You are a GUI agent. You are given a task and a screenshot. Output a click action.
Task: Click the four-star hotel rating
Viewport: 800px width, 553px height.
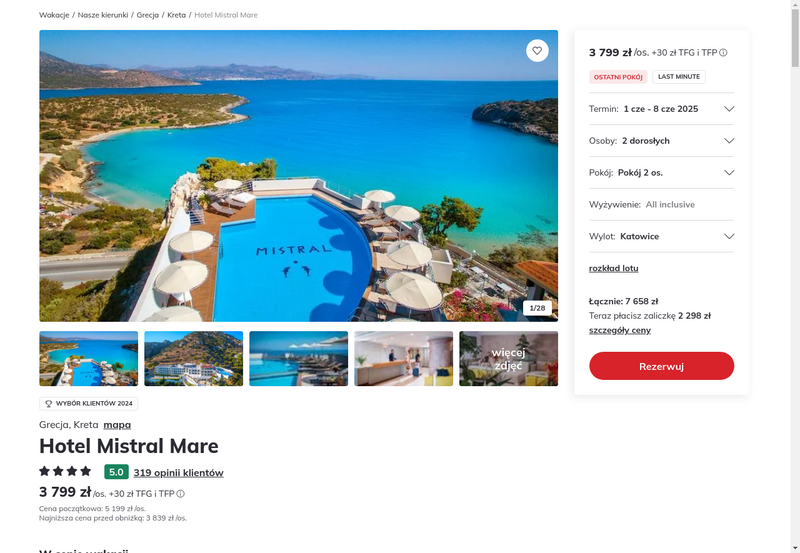(65, 471)
